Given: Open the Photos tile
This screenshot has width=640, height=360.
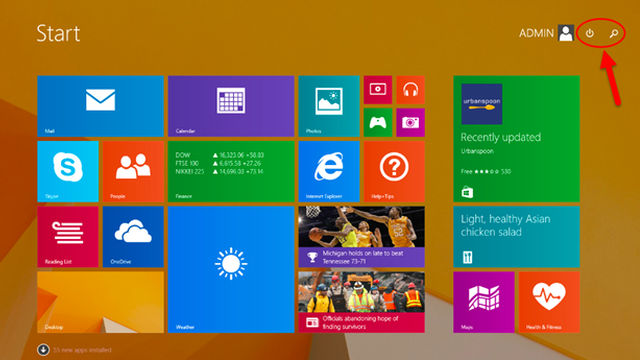Looking at the screenshot, I should (329, 106).
